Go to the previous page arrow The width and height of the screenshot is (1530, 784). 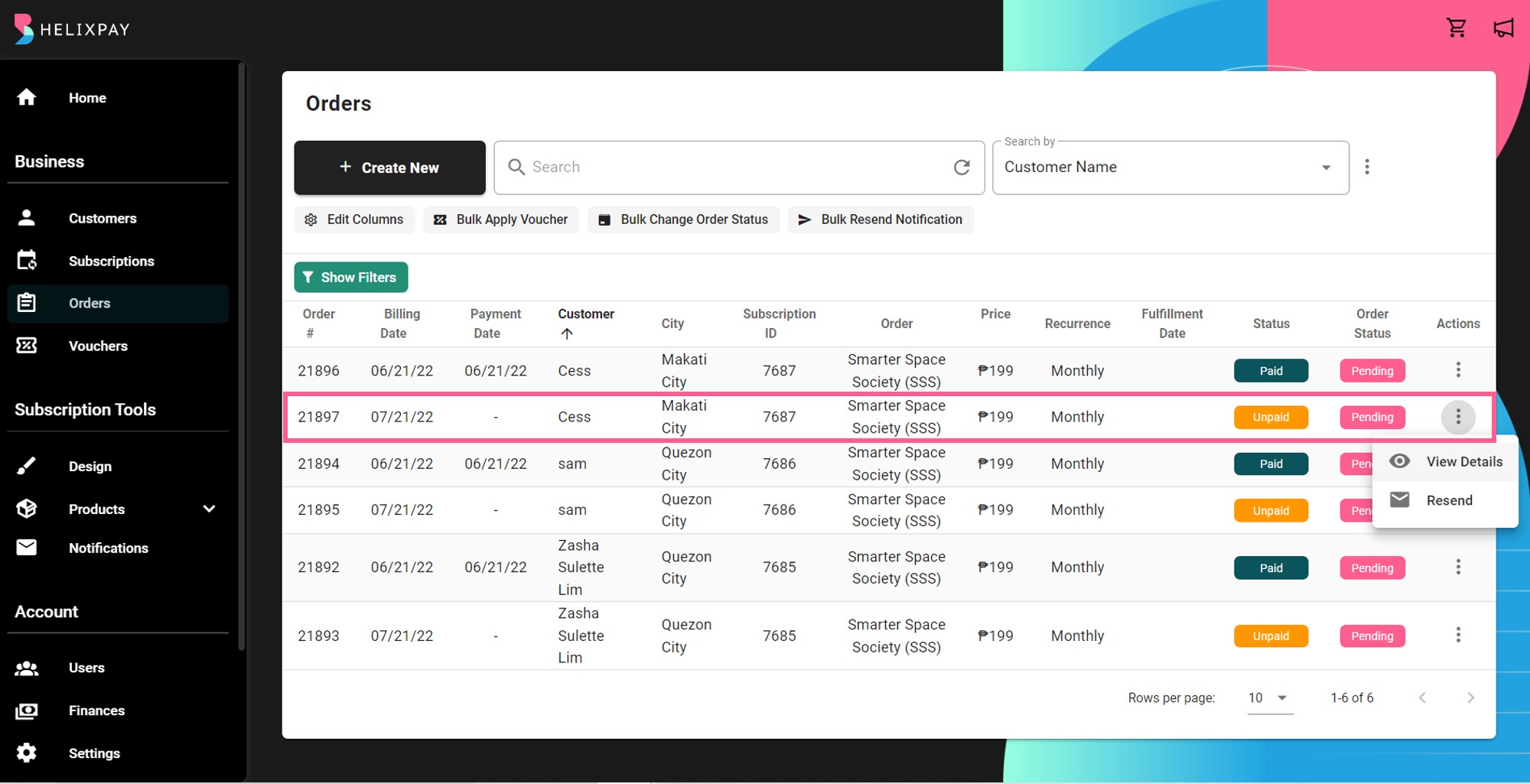pos(1422,698)
